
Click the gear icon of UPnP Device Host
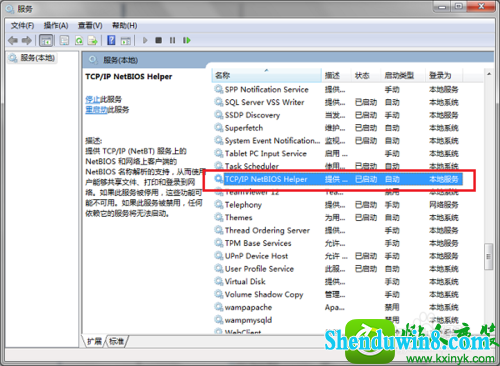coord(219,256)
